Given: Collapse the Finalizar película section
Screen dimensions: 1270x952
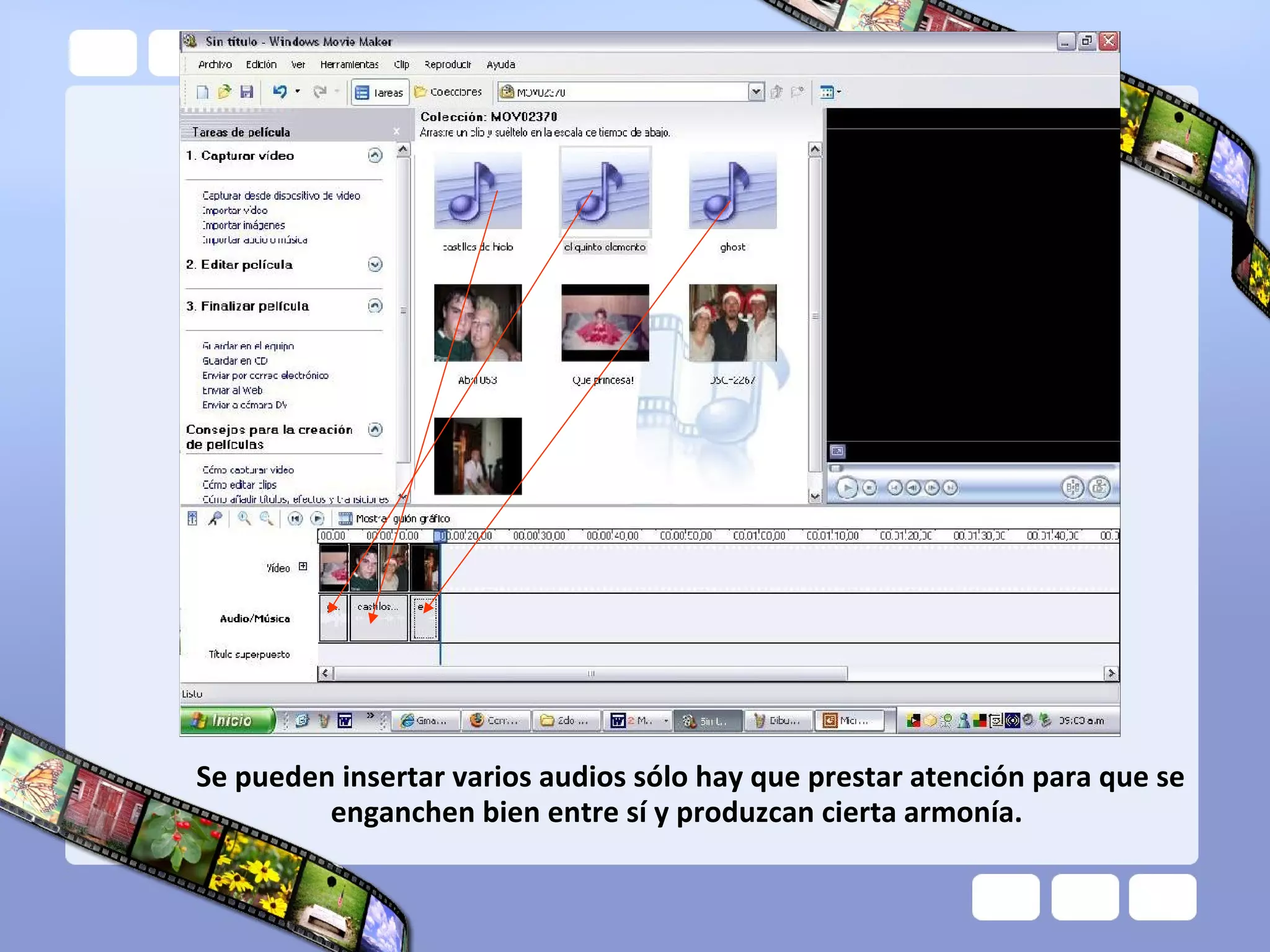Looking at the screenshot, I should point(375,306).
